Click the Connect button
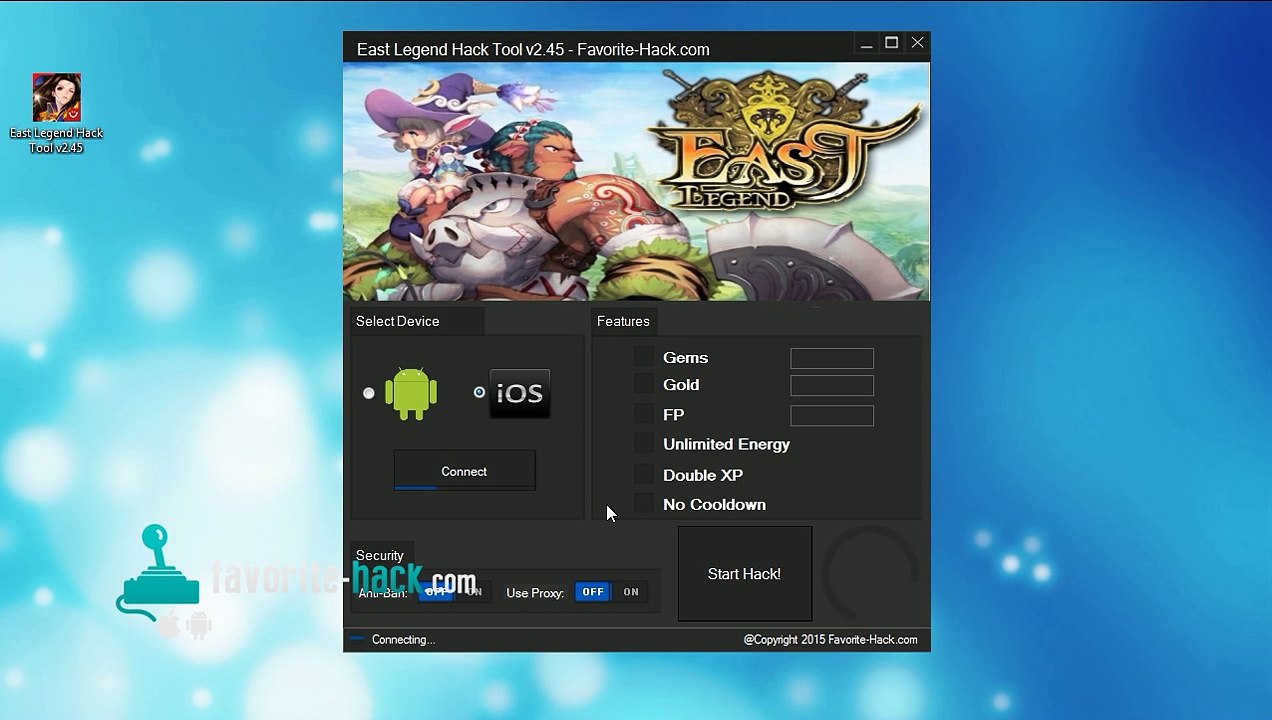The height and width of the screenshot is (720, 1272). coord(464,471)
